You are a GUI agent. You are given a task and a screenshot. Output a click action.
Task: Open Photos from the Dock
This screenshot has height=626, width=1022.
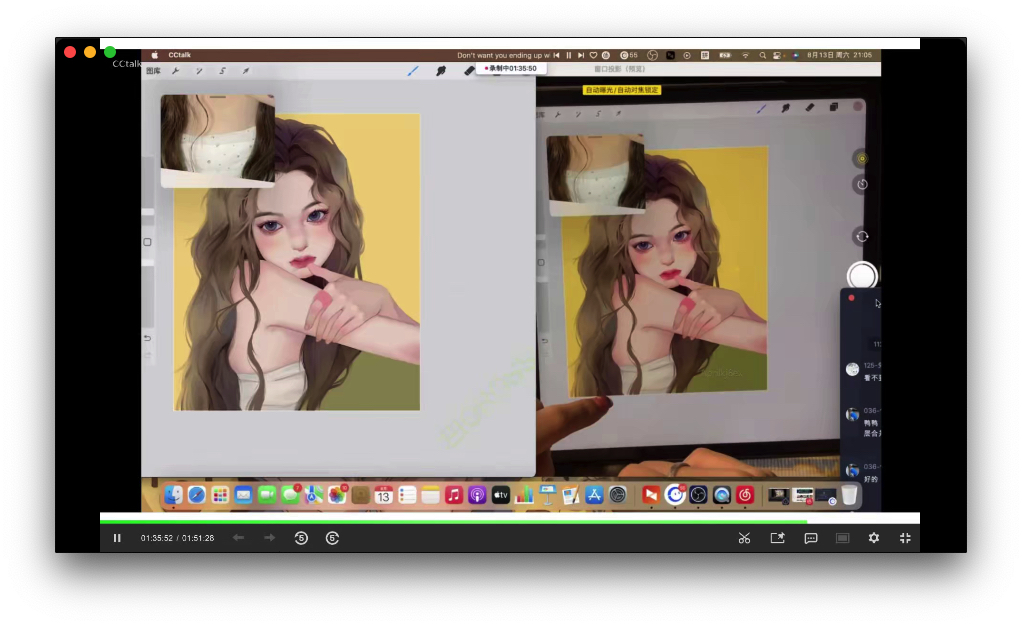click(337, 496)
